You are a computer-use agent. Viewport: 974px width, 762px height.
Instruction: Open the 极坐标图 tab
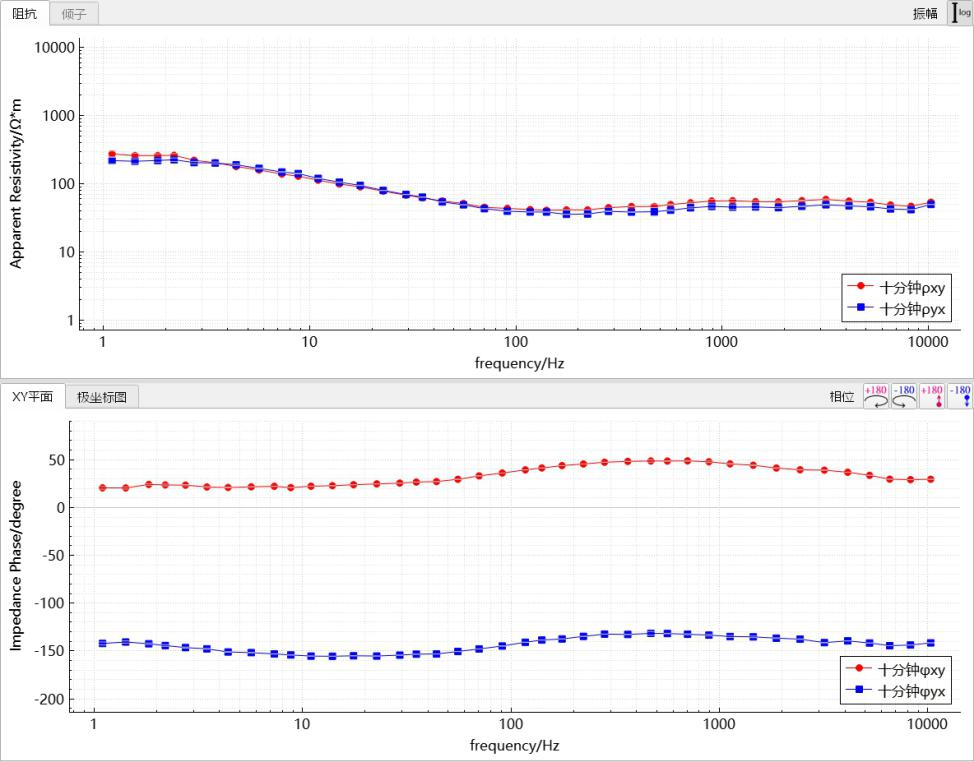pyautogui.click(x=102, y=397)
